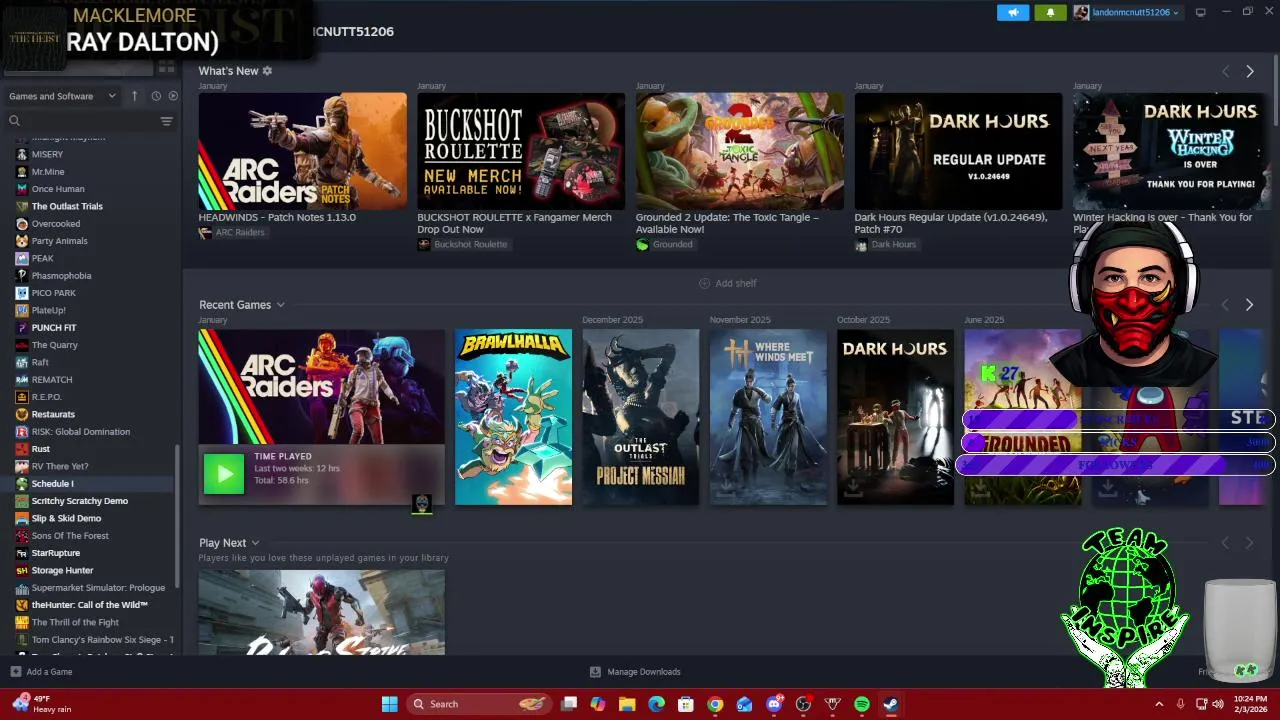Advance the Recent Games shelf with right arrow

pyautogui.click(x=1249, y=305)
